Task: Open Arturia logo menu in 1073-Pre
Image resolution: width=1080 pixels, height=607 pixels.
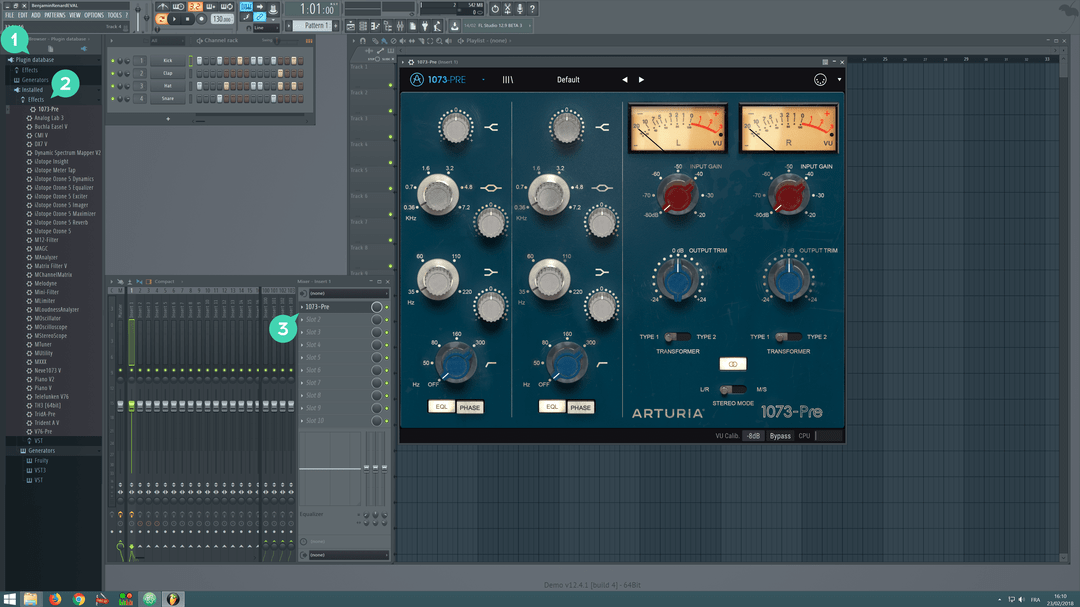Action: pos(417,79)
